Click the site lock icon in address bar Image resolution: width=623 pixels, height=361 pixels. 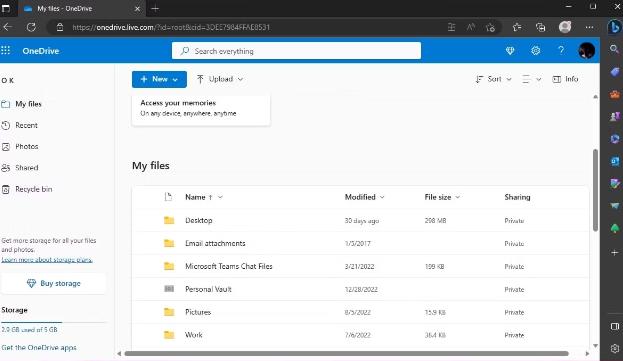tap(60, 27)
